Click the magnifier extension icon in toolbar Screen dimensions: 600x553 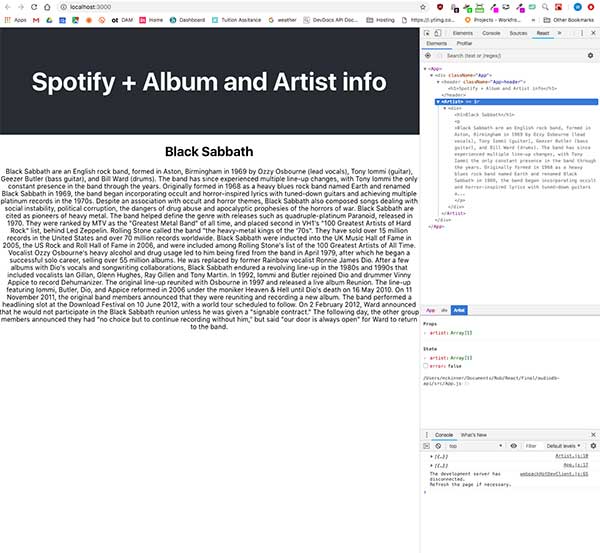[x=545, y=7]
